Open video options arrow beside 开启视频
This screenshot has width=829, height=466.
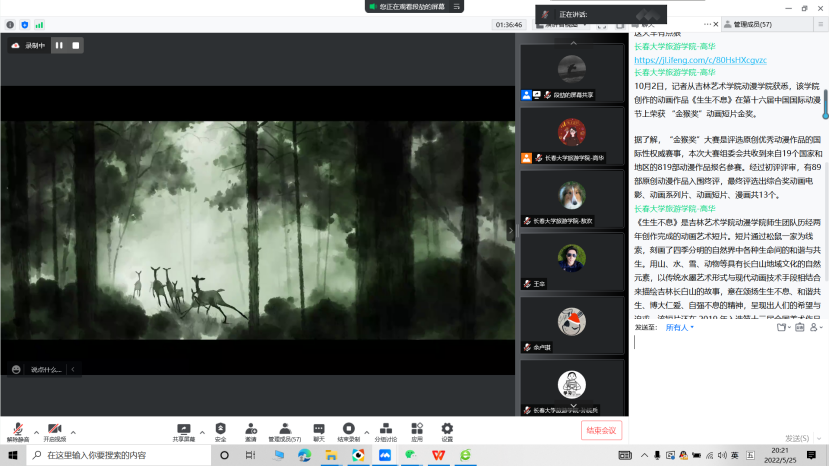(73, 432)
